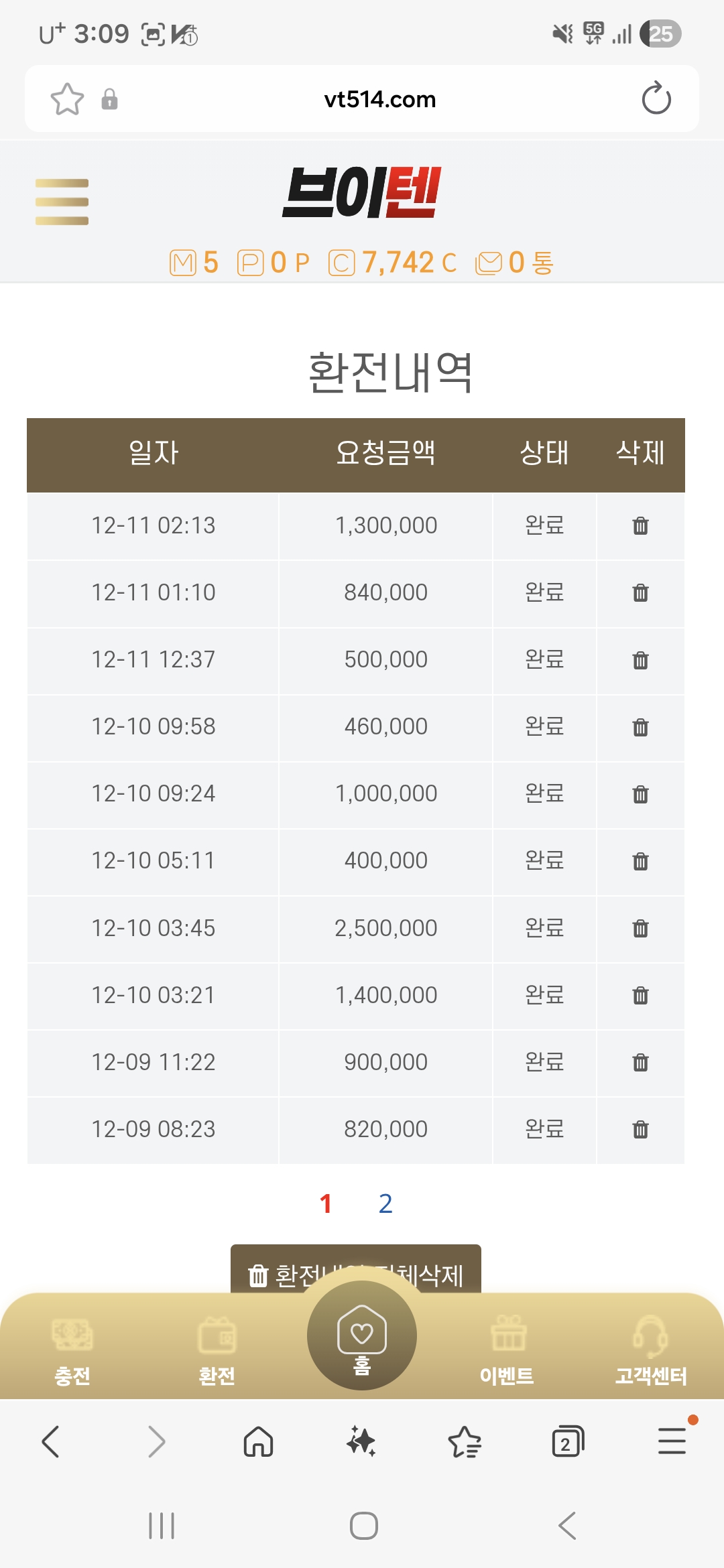Image resolution: width=724 pixels, height=1568 pixels.
Task: Open the browser tabs switcher
Action: point(568,1441)
